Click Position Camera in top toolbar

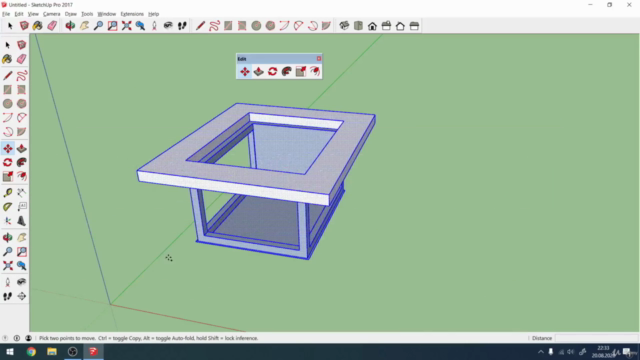coord(154,26)
